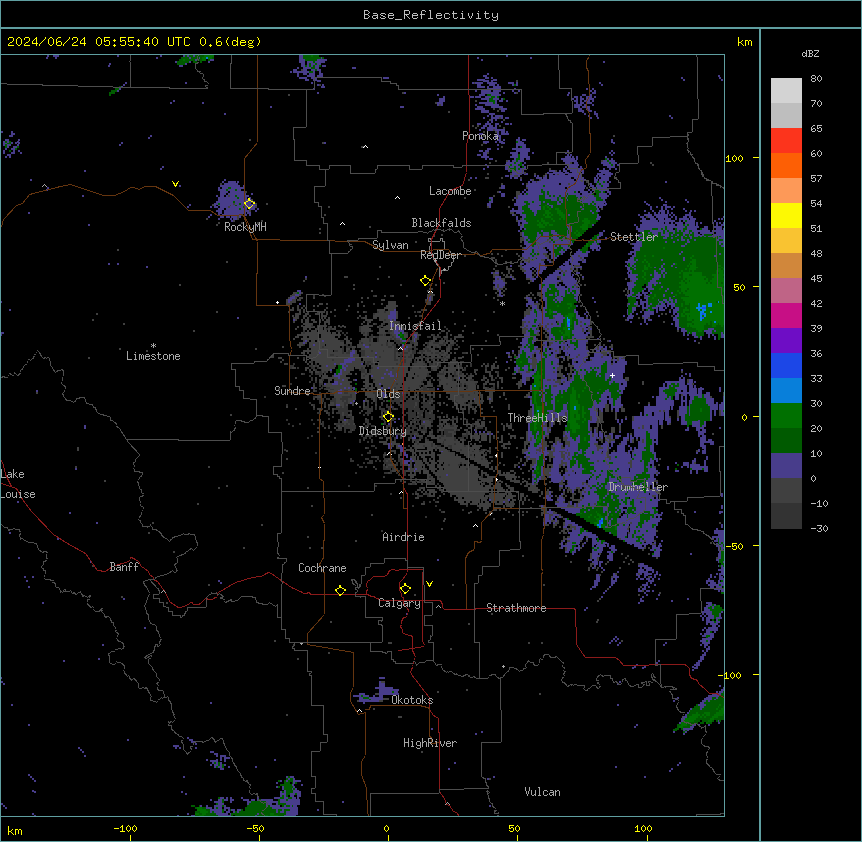Click the Lake Louise label

click(x=18, y=484)
